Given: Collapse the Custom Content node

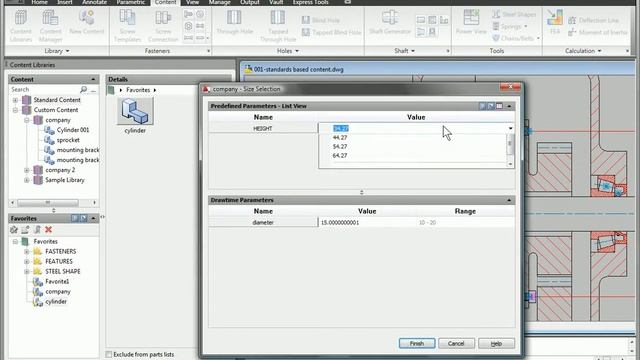Looking at the screenshot, I should point(15,110).
